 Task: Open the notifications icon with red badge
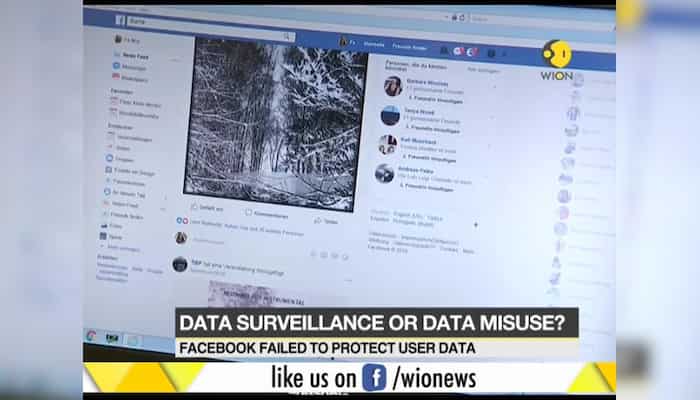point(472,52)
